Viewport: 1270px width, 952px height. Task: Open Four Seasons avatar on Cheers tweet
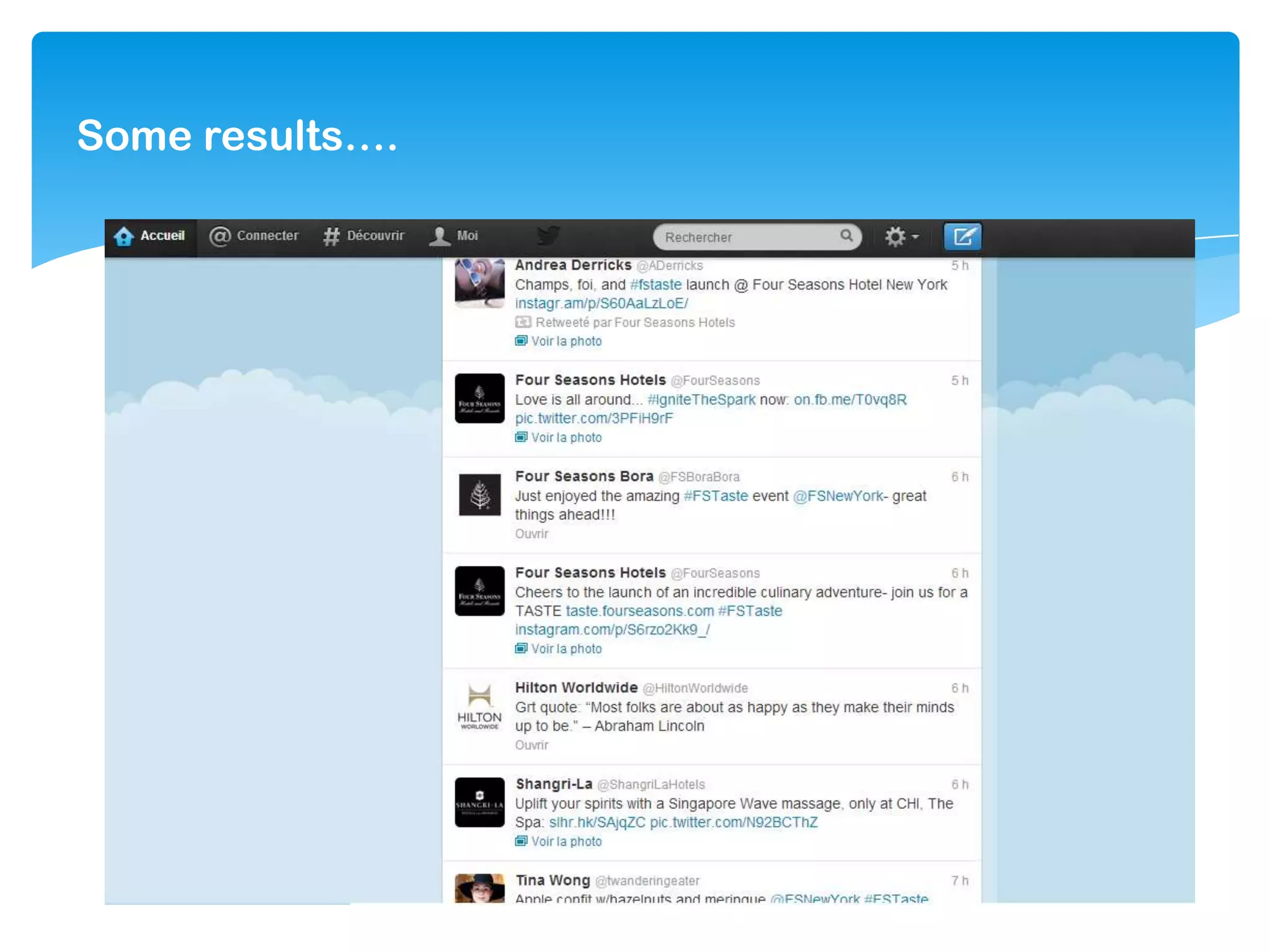coord(479,591)
